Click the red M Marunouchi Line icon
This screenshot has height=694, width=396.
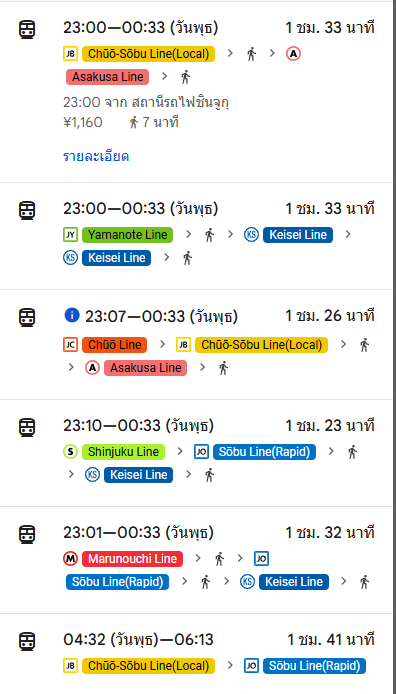click(70, 559)
